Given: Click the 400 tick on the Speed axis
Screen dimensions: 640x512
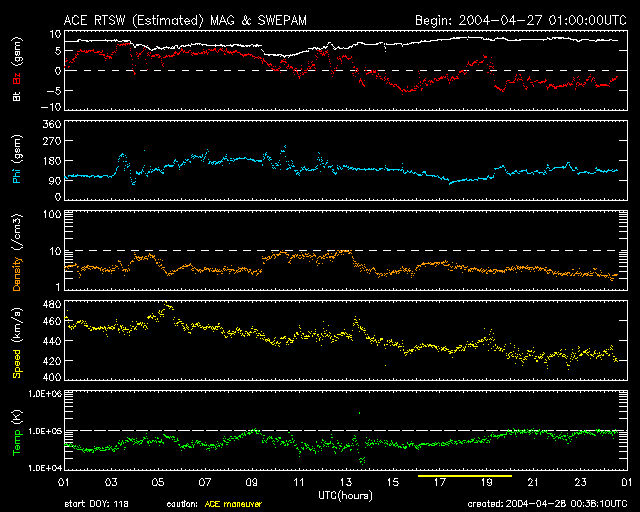Looking at the screenshot, I should tap(52, 377).
